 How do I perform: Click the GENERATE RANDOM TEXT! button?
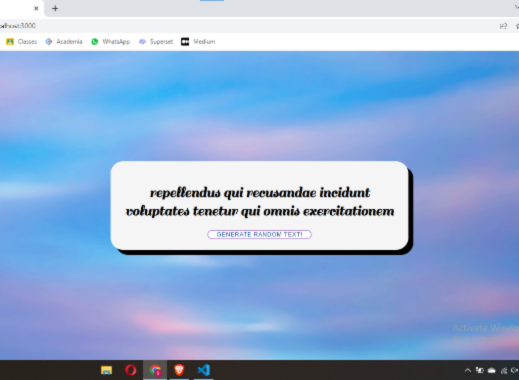(259, 234)
